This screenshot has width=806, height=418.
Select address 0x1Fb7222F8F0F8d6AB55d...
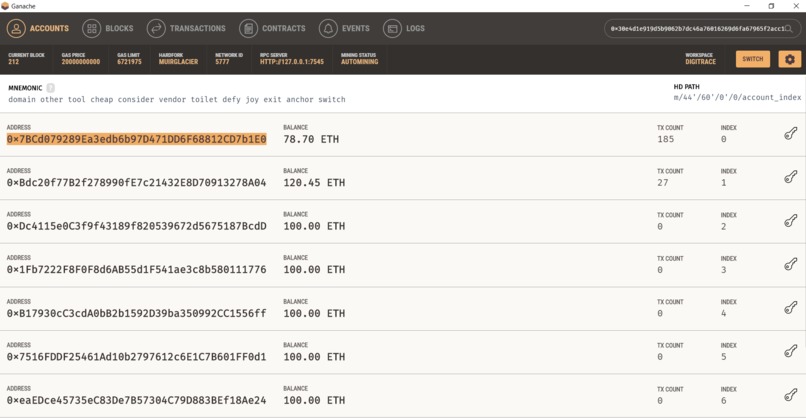pyautogui.click(x=136, y=269)
